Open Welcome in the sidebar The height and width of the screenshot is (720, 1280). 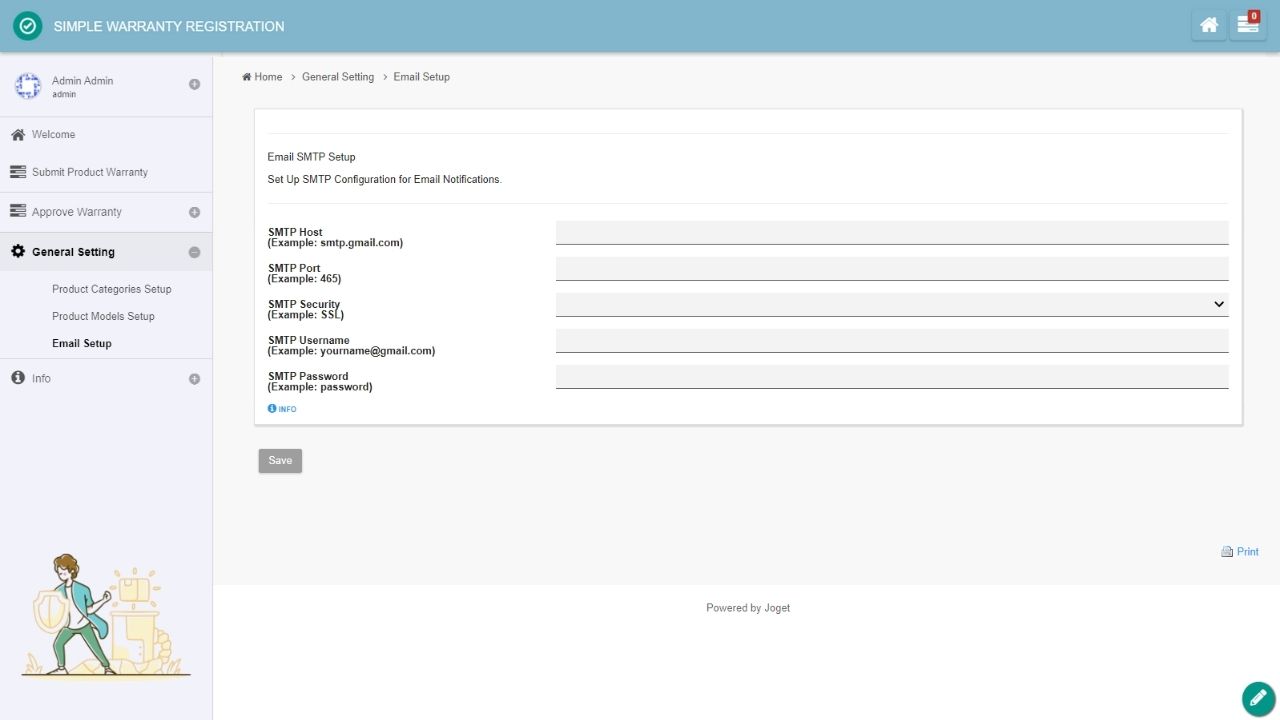click(x=53, y=134)
